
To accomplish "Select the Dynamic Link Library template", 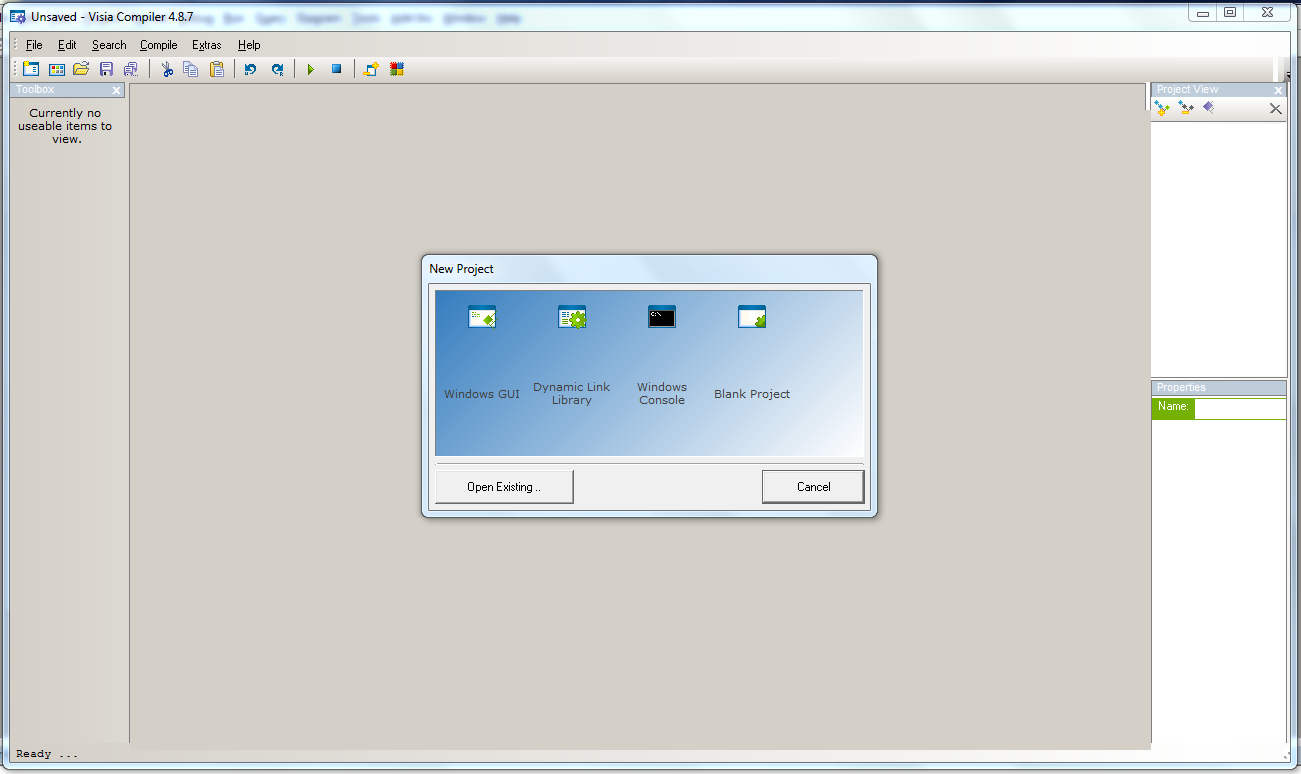I will coord(571,316).
